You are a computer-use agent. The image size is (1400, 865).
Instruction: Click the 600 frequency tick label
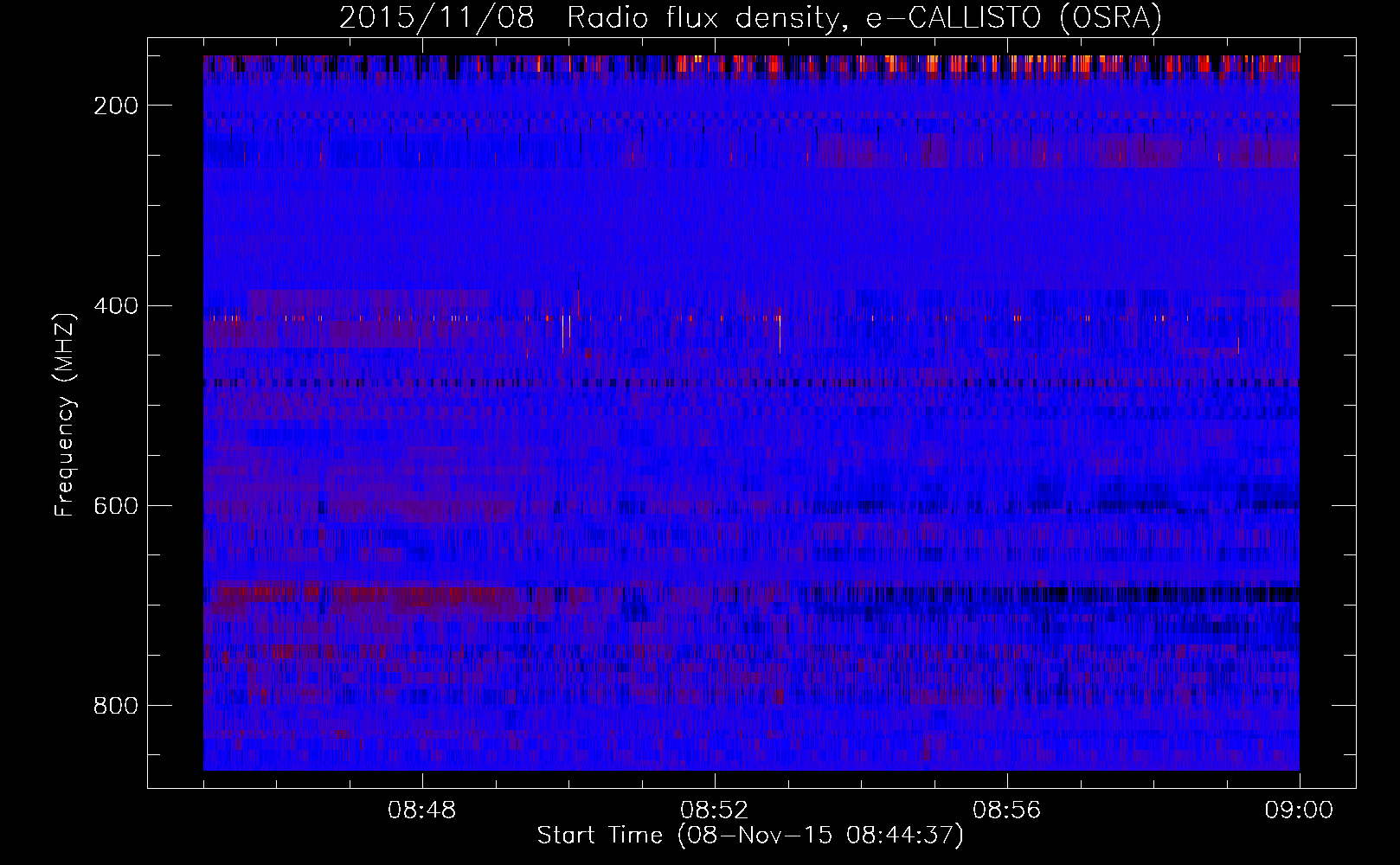coord(115,506)
